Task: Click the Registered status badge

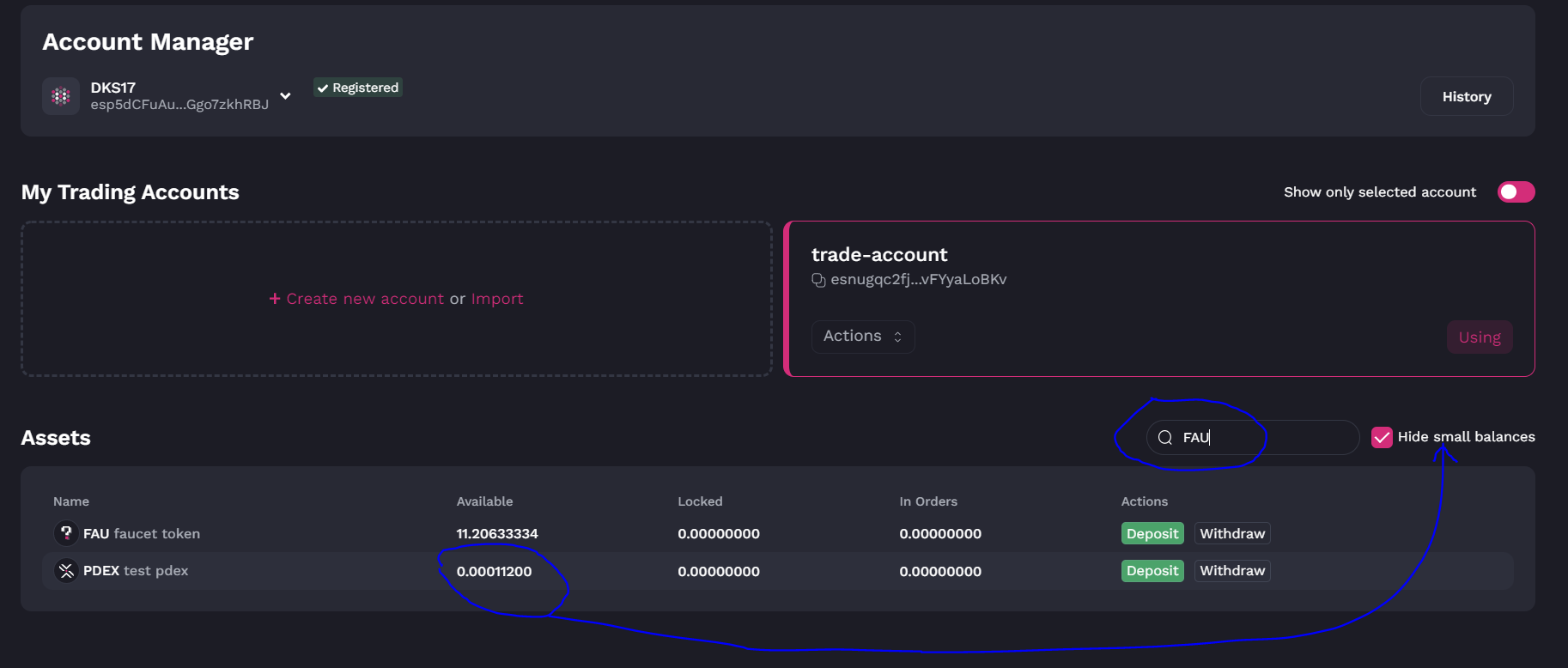Action: click(358, 88)
